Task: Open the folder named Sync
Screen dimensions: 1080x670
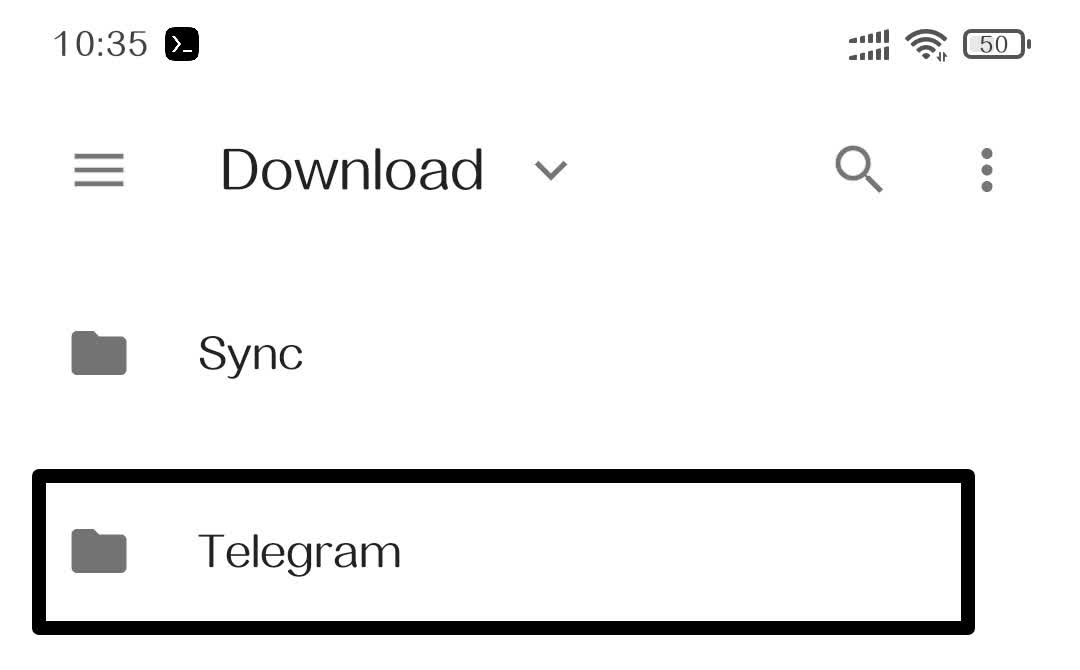Action: click(x=251, y=354)
